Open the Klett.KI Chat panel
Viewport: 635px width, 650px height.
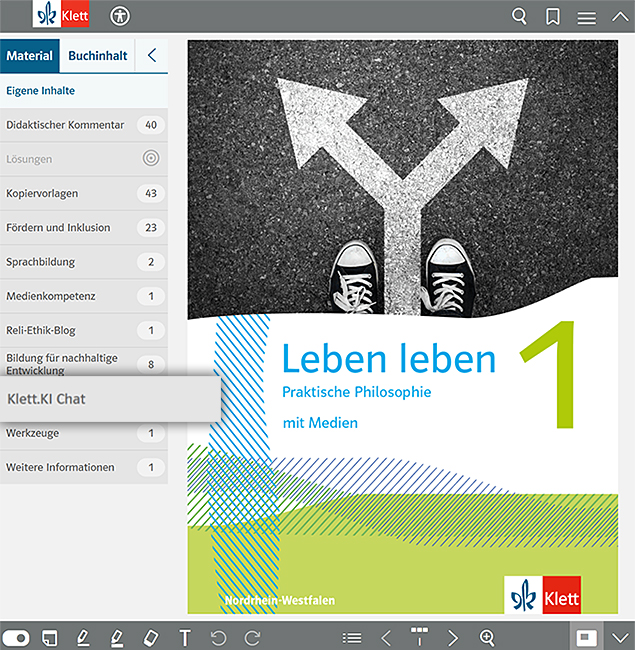(110, 399)
